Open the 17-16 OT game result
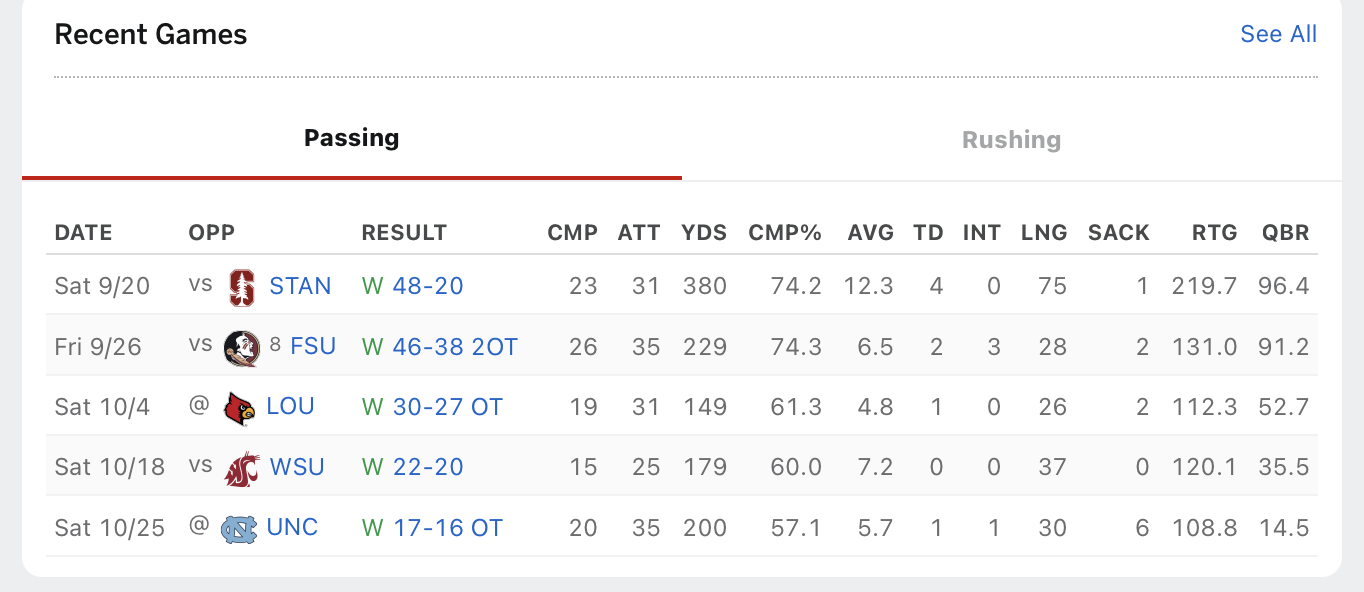 447,527
